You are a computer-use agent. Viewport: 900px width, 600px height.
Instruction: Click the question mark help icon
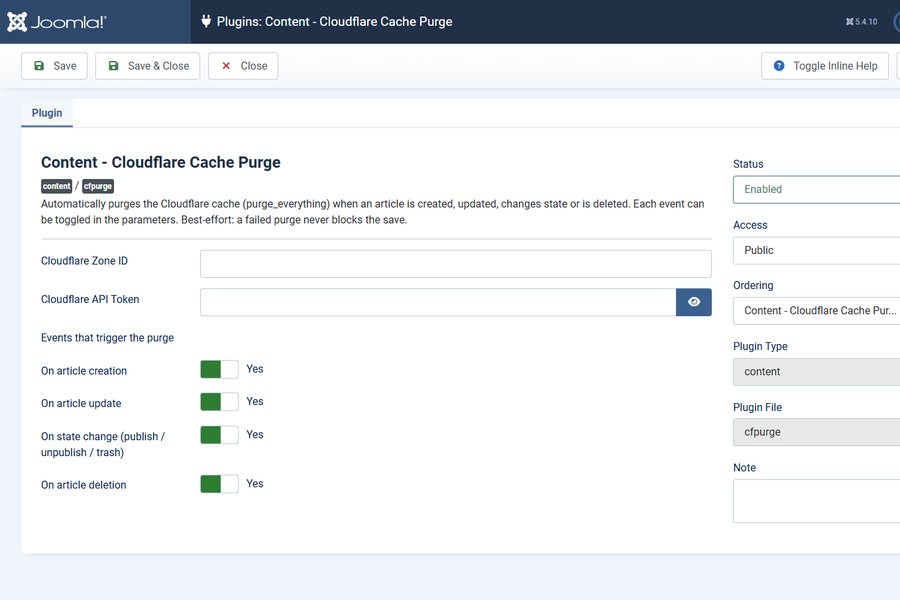click(779, 66)
